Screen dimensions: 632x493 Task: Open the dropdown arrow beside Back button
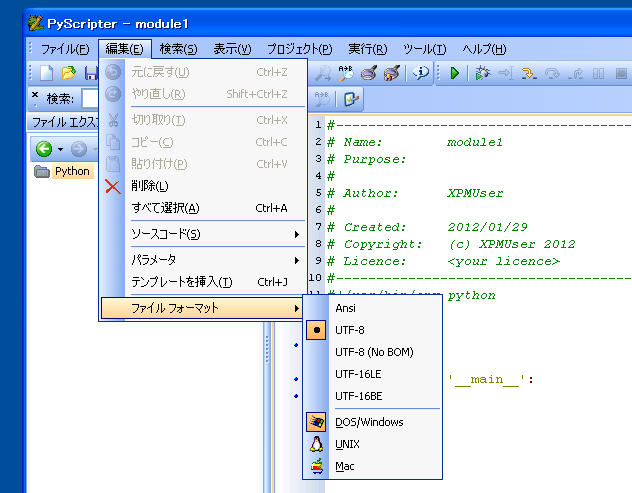(x=60, y=149)
